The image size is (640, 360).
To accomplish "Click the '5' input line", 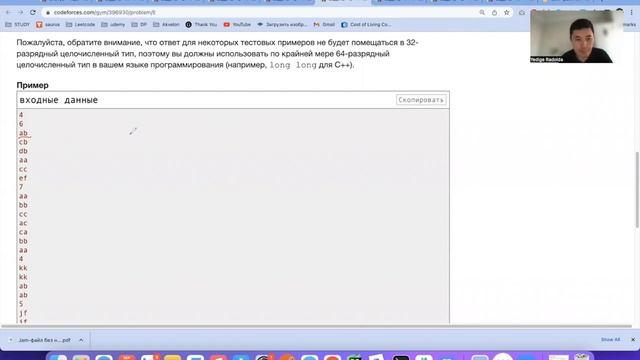I will pos(21,304).
